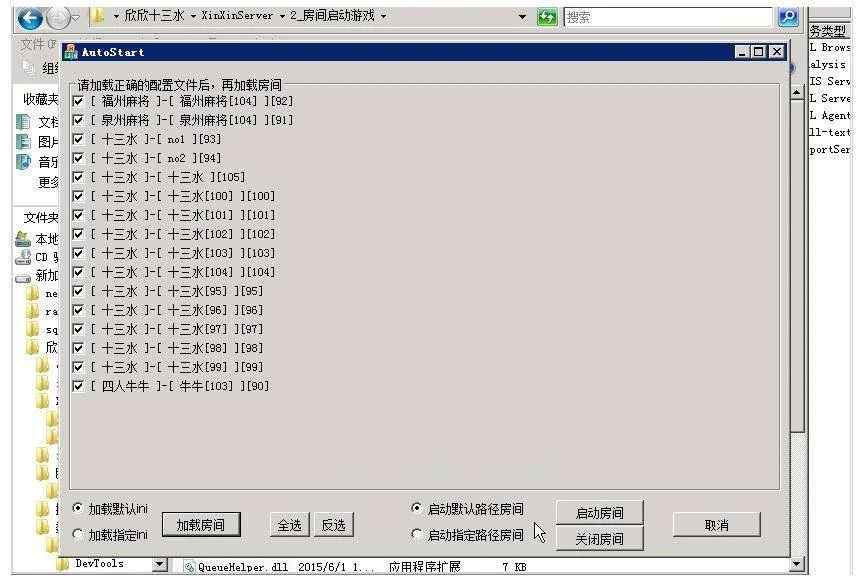This screenshot has height=584, width=860.
Task: Choose the 启动指定路径房间 radio button
Action: click(417, 535)
